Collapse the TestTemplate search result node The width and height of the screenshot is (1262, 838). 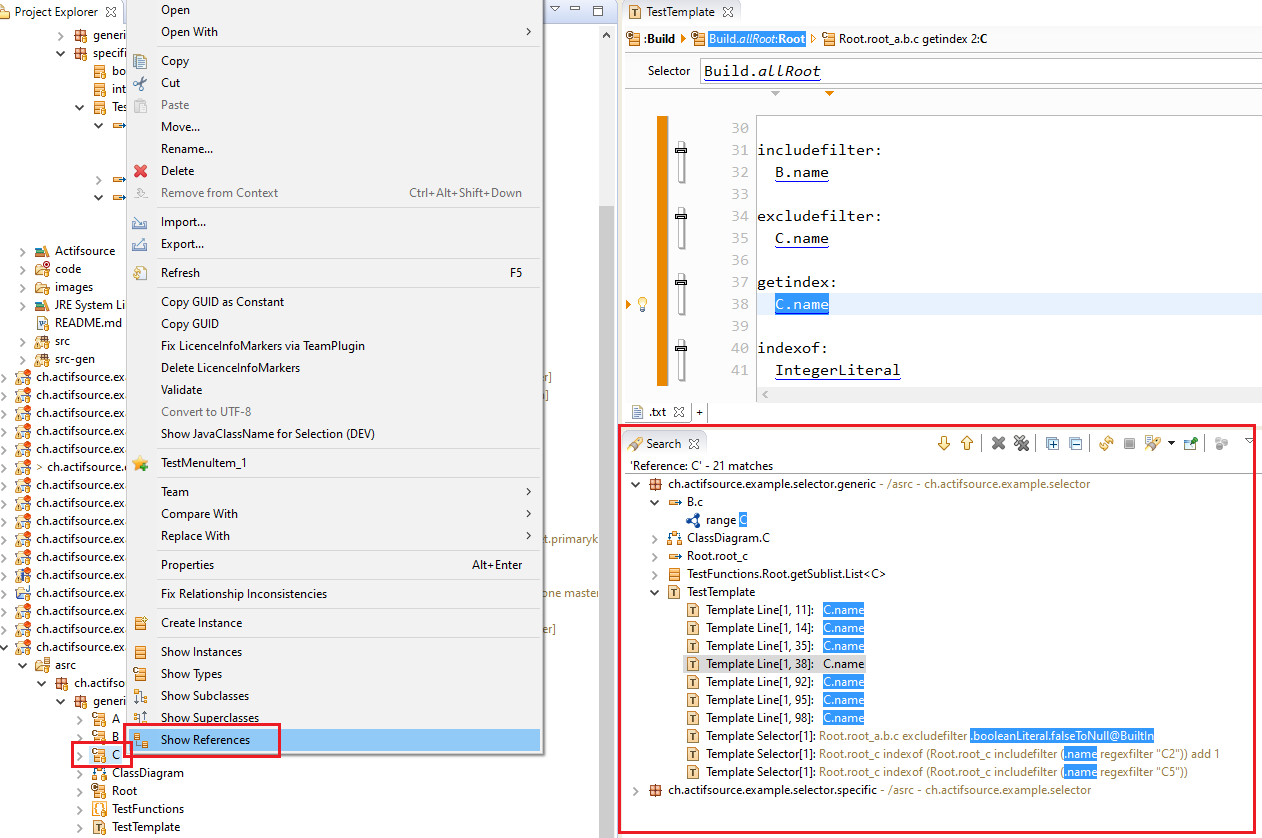pos(655,592)
